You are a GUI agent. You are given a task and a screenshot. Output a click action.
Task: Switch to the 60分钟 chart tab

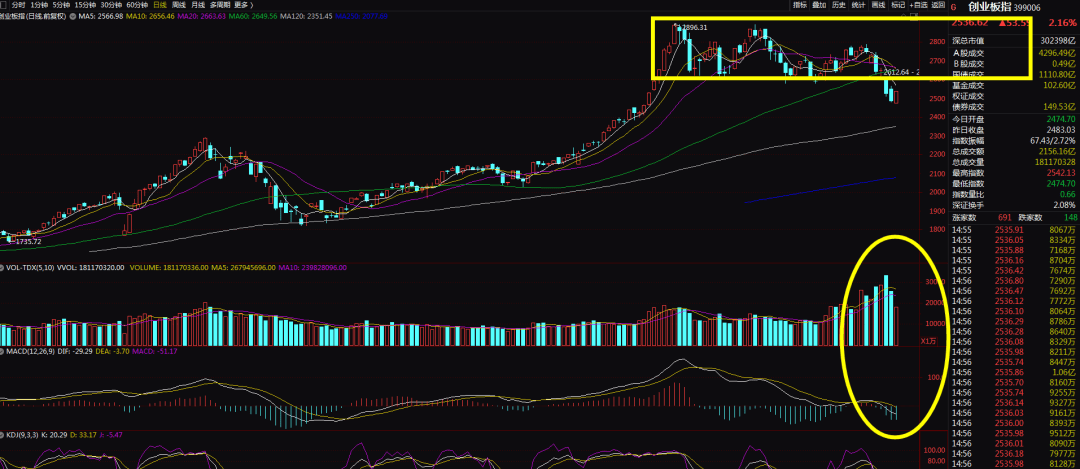[x=135, y=5]
